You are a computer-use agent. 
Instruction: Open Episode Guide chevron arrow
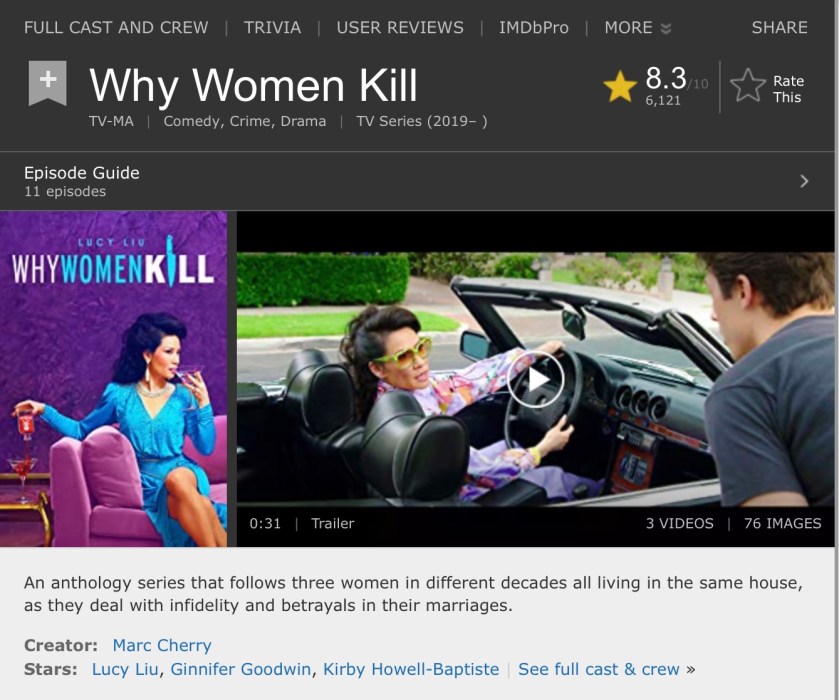pyautogui.click(x=804, y=181)
